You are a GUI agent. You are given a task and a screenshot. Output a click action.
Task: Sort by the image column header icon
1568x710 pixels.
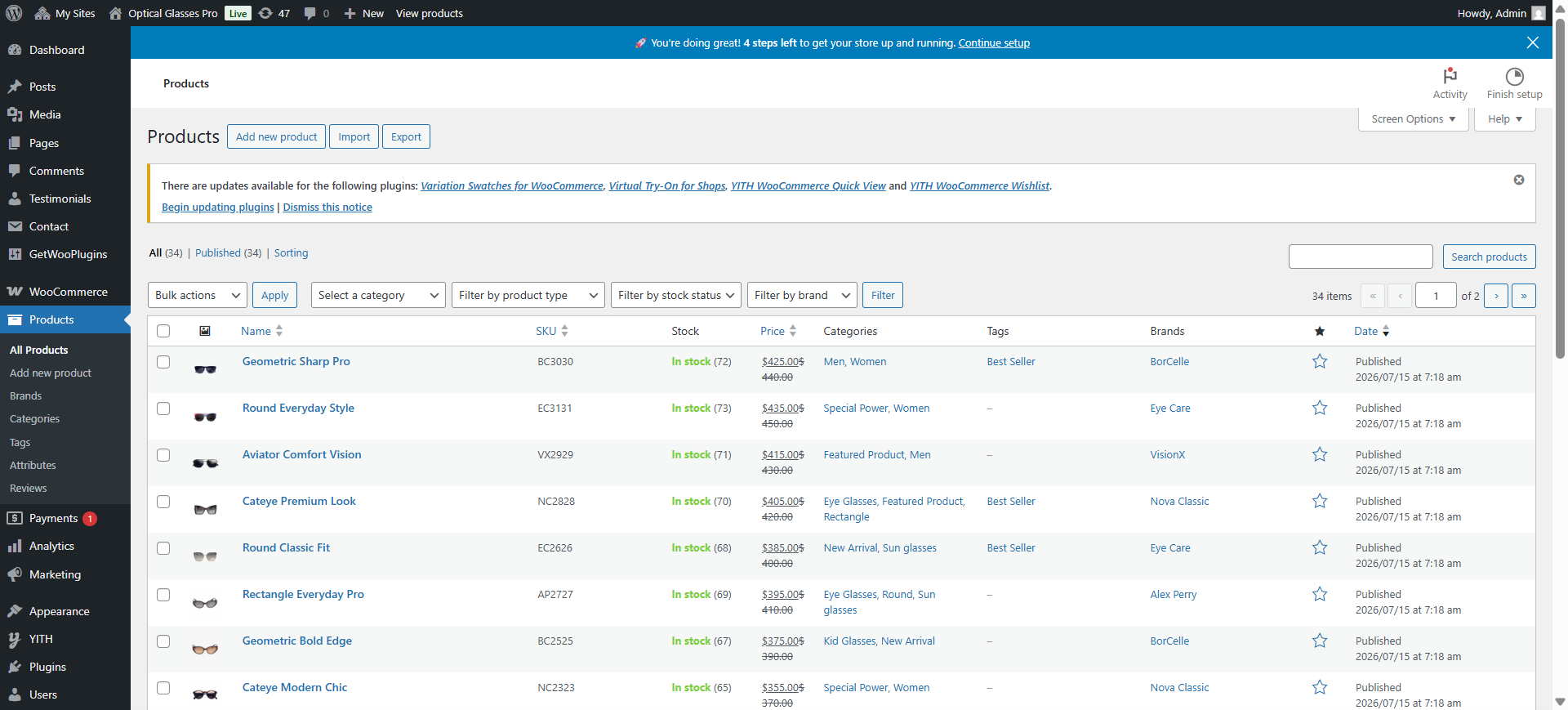tap(205, 331)
